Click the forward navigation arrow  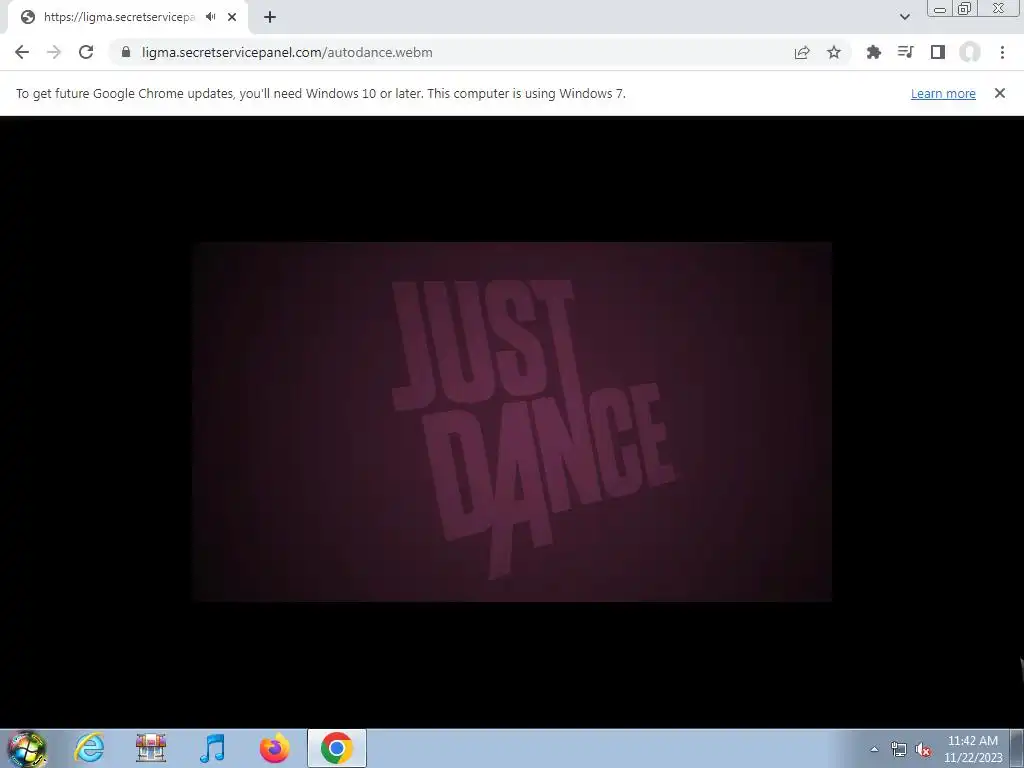point(54,52)
